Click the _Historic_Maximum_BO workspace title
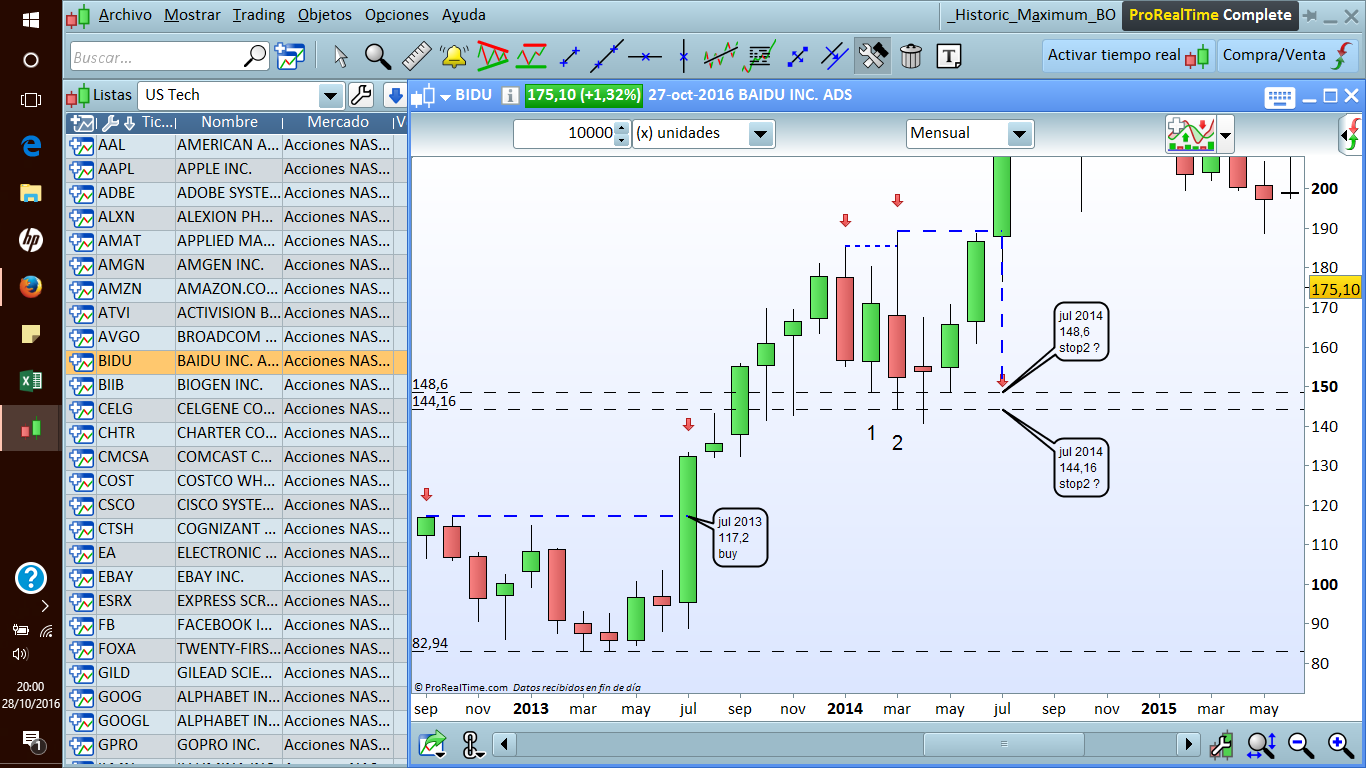Viewport: 1366px width, 768px height. tap(1032, 15)
